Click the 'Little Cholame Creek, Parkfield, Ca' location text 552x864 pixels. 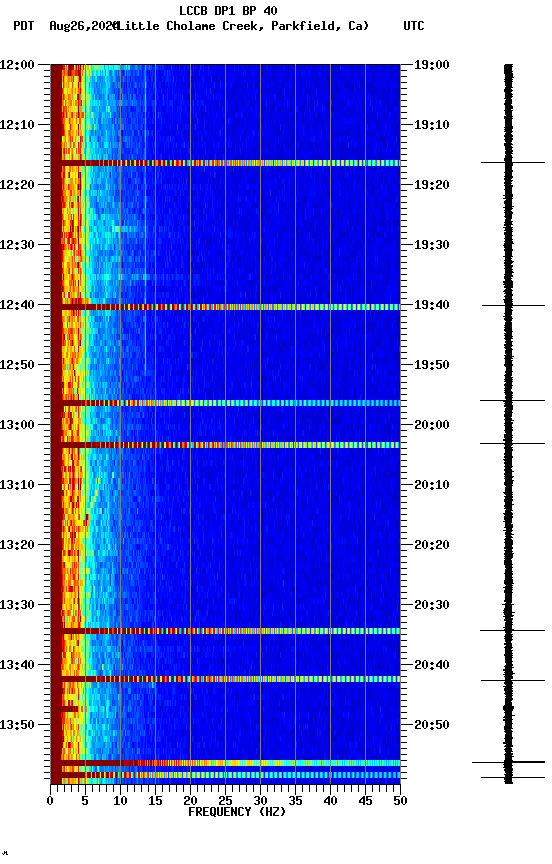pyautogui.click(x=242, y=26)
